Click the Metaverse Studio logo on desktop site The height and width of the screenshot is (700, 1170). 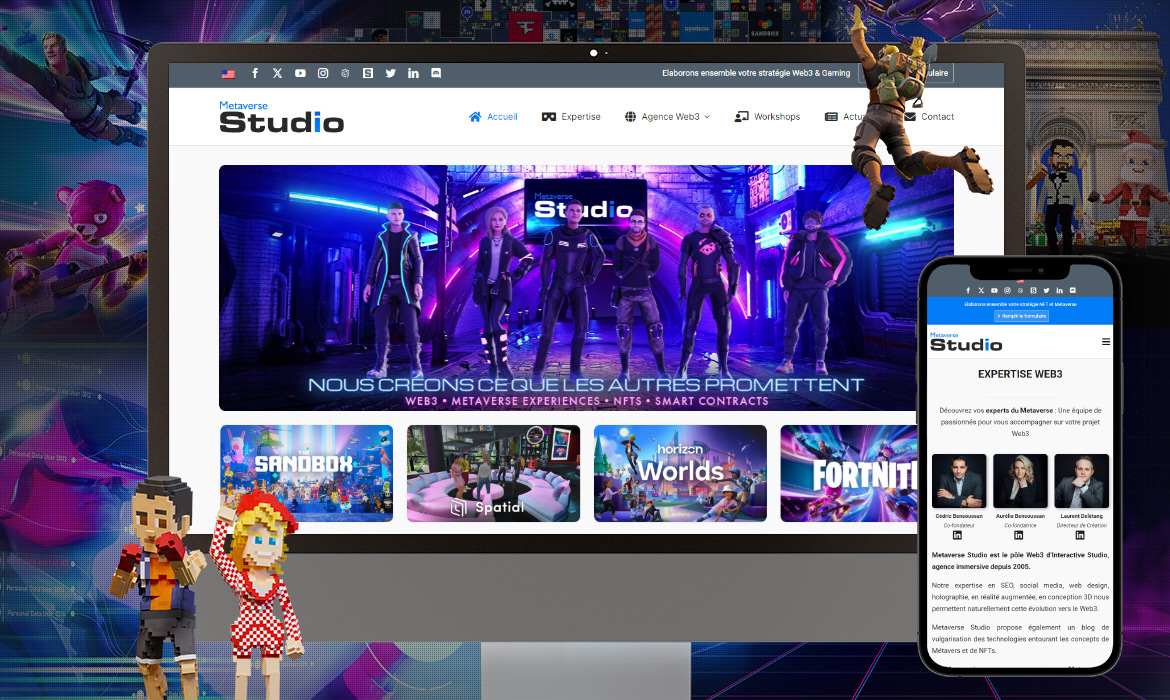point(281,117)
